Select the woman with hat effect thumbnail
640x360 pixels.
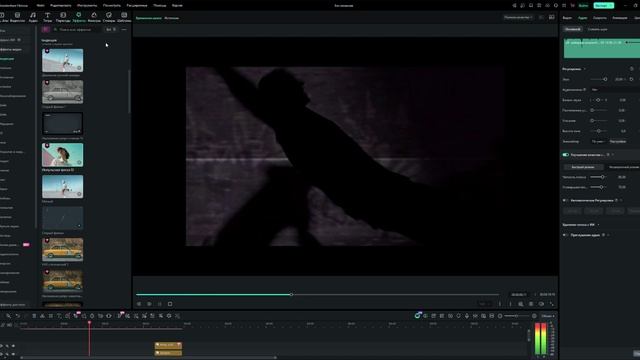coord(62,155)
